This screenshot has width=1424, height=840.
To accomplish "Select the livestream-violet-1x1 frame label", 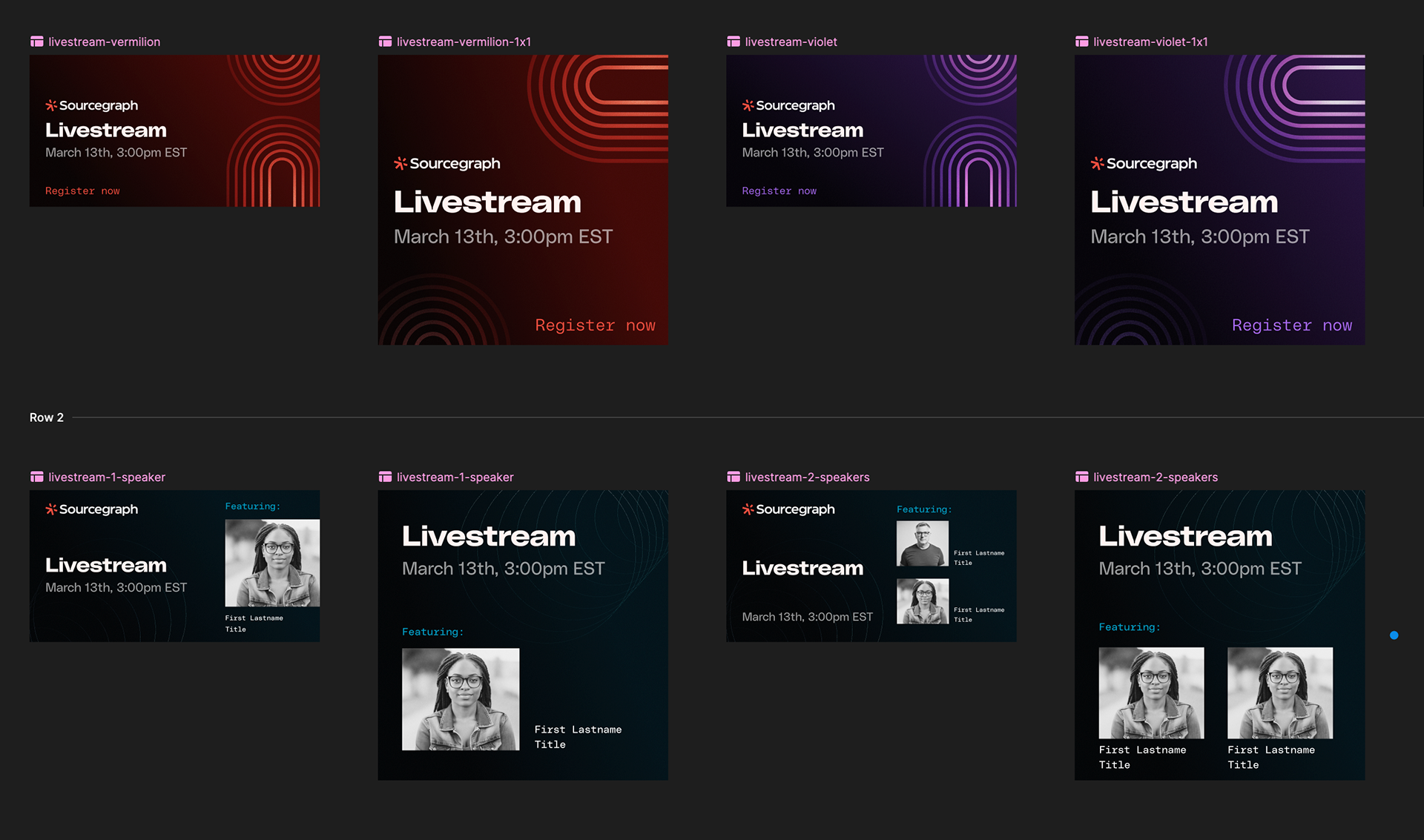I will [x=1150, y=42].
